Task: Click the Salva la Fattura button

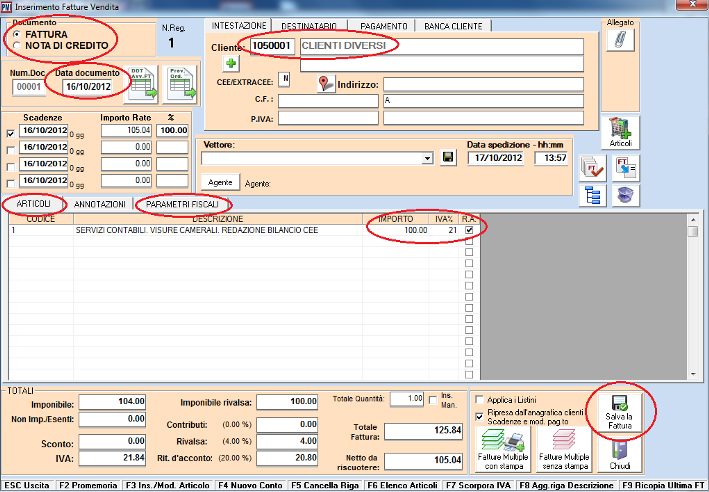Action: 616,412
